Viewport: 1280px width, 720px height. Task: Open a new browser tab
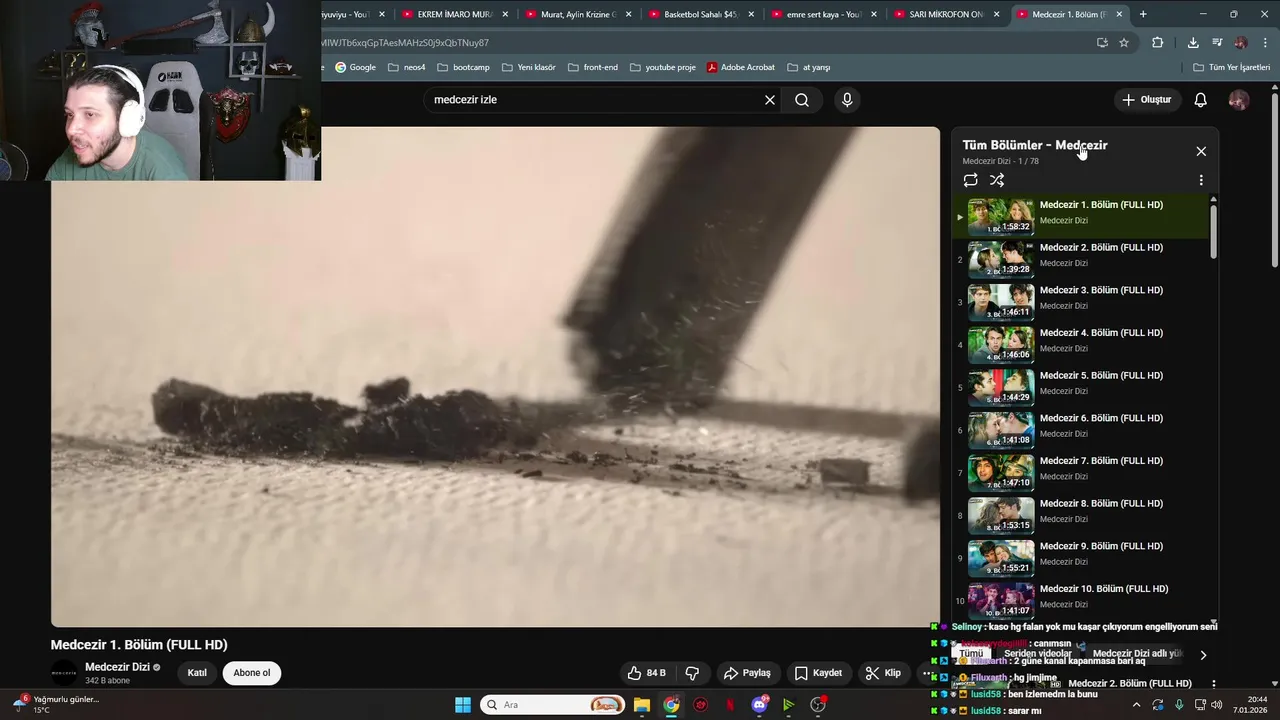click(1143, 14)
